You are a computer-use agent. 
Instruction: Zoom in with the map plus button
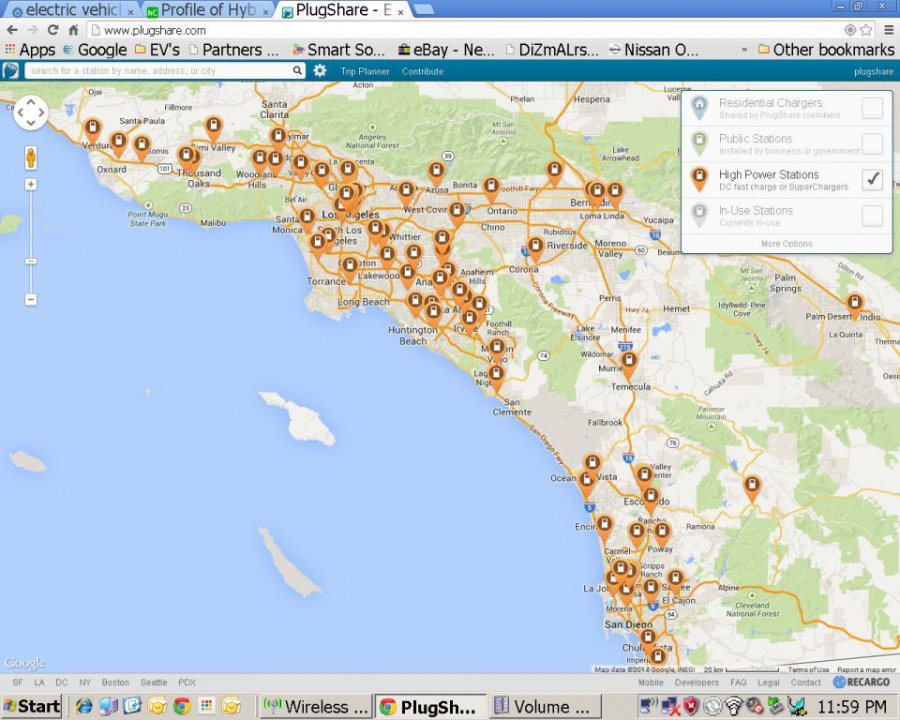pos(31,184)
